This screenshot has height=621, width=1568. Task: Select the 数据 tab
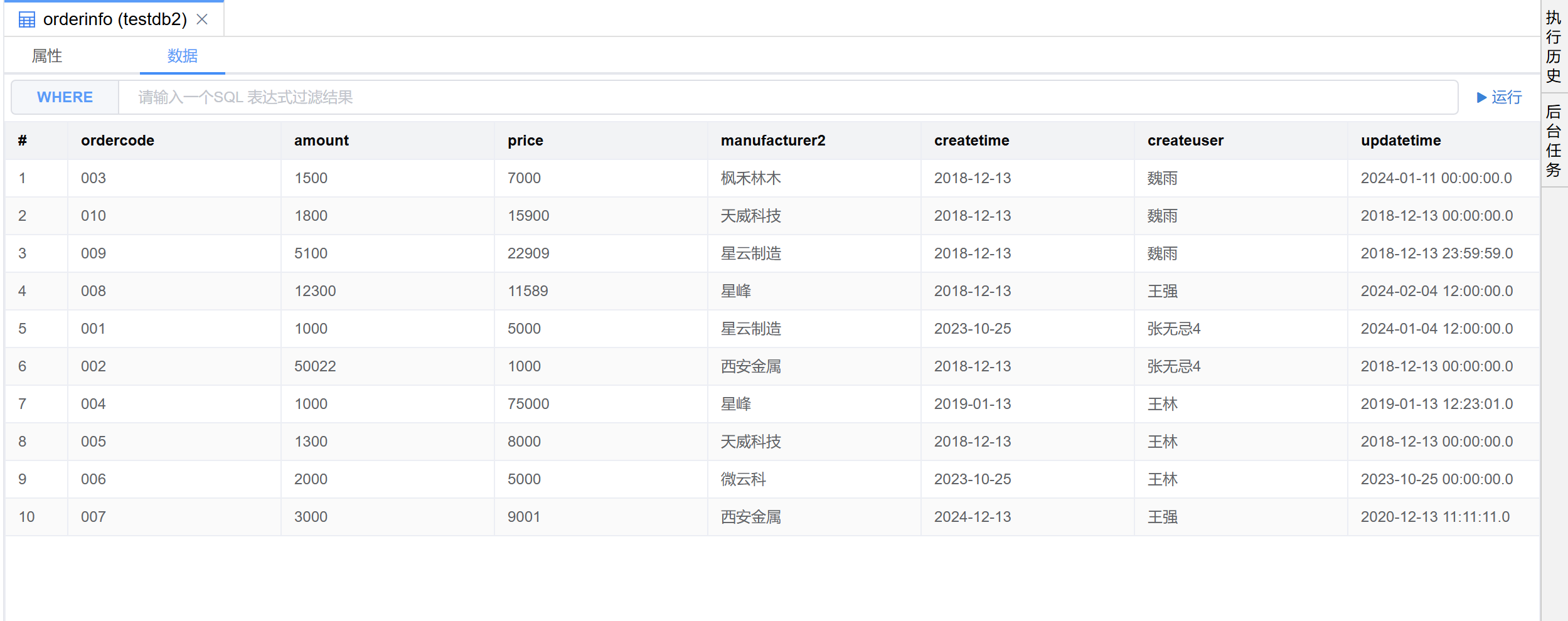pos(182,56)
